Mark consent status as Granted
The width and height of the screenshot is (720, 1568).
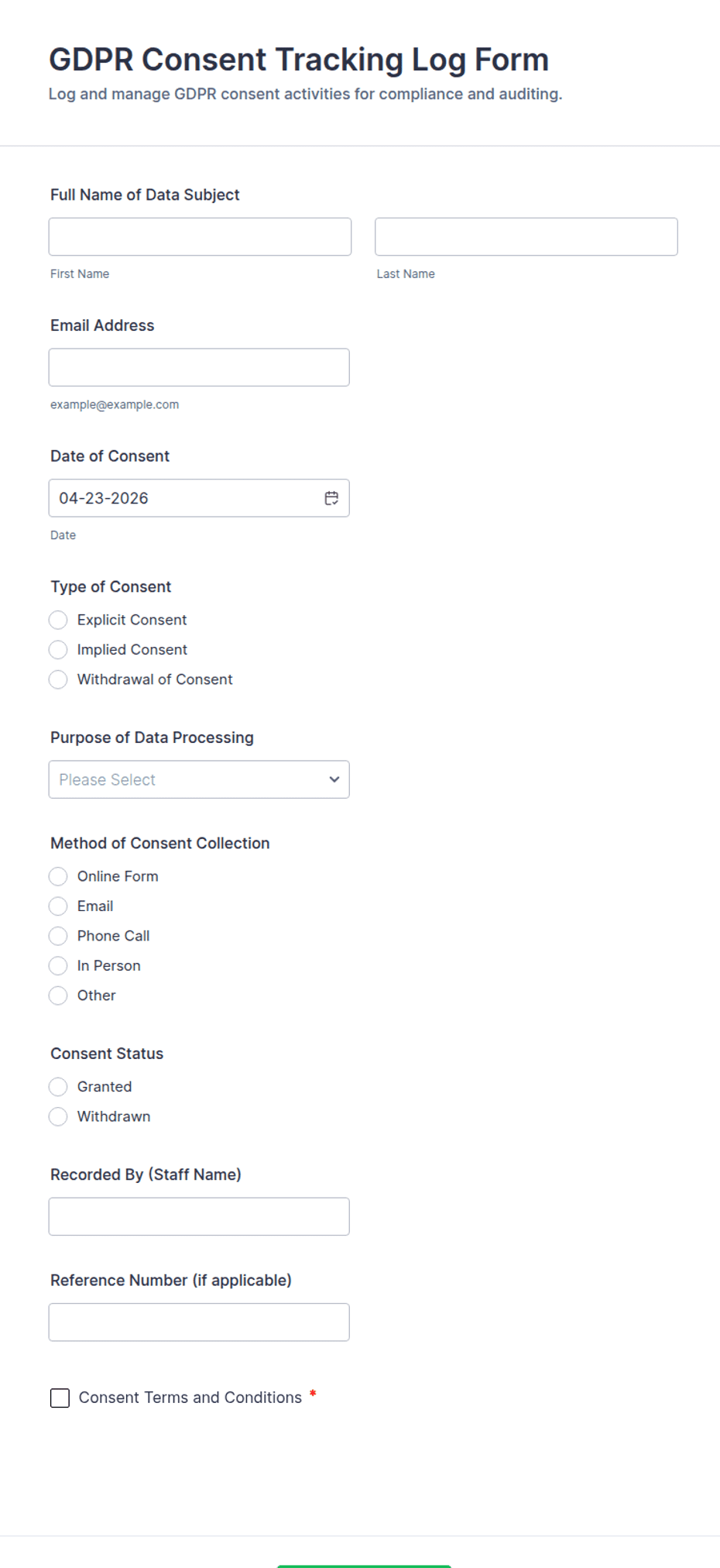(58, 1087)
